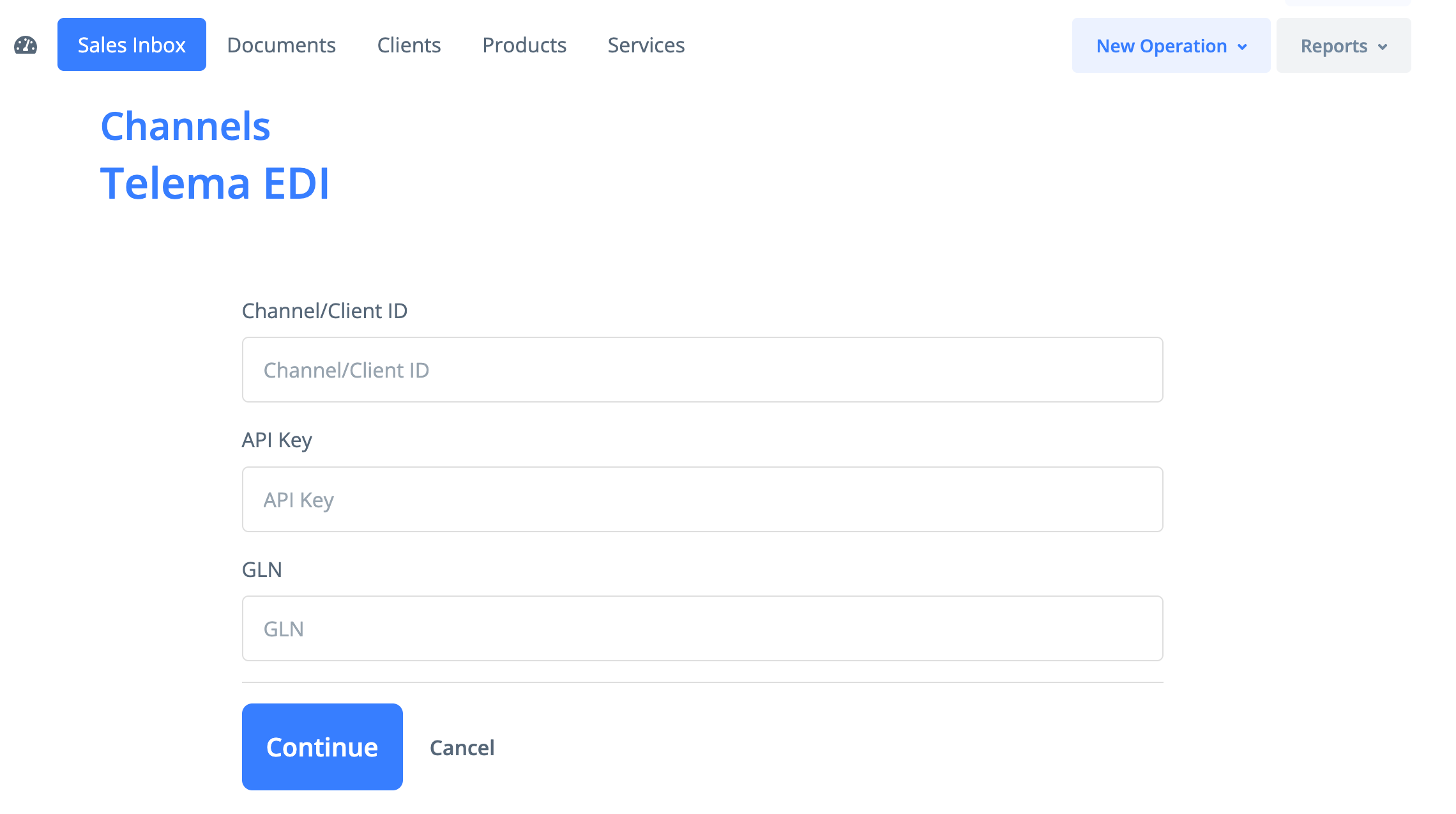Submit the form with Continue

(x=322, y=747)
